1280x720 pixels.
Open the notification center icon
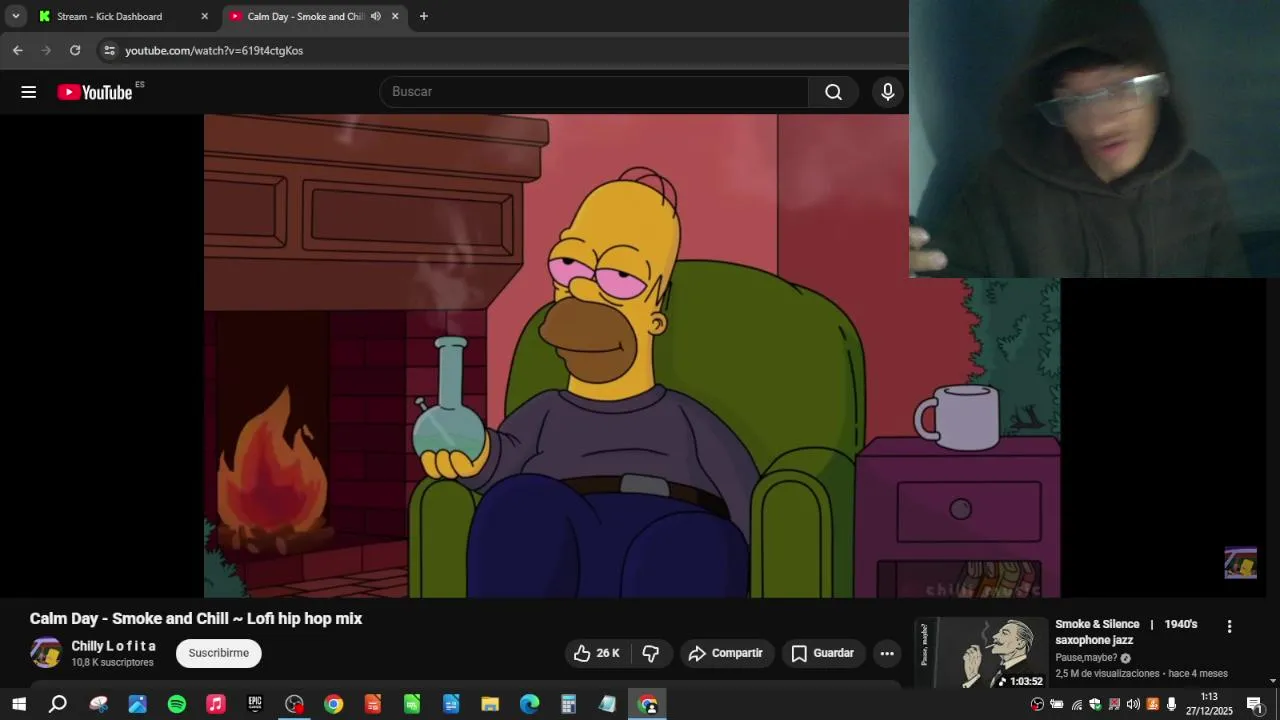[1254, 704]
